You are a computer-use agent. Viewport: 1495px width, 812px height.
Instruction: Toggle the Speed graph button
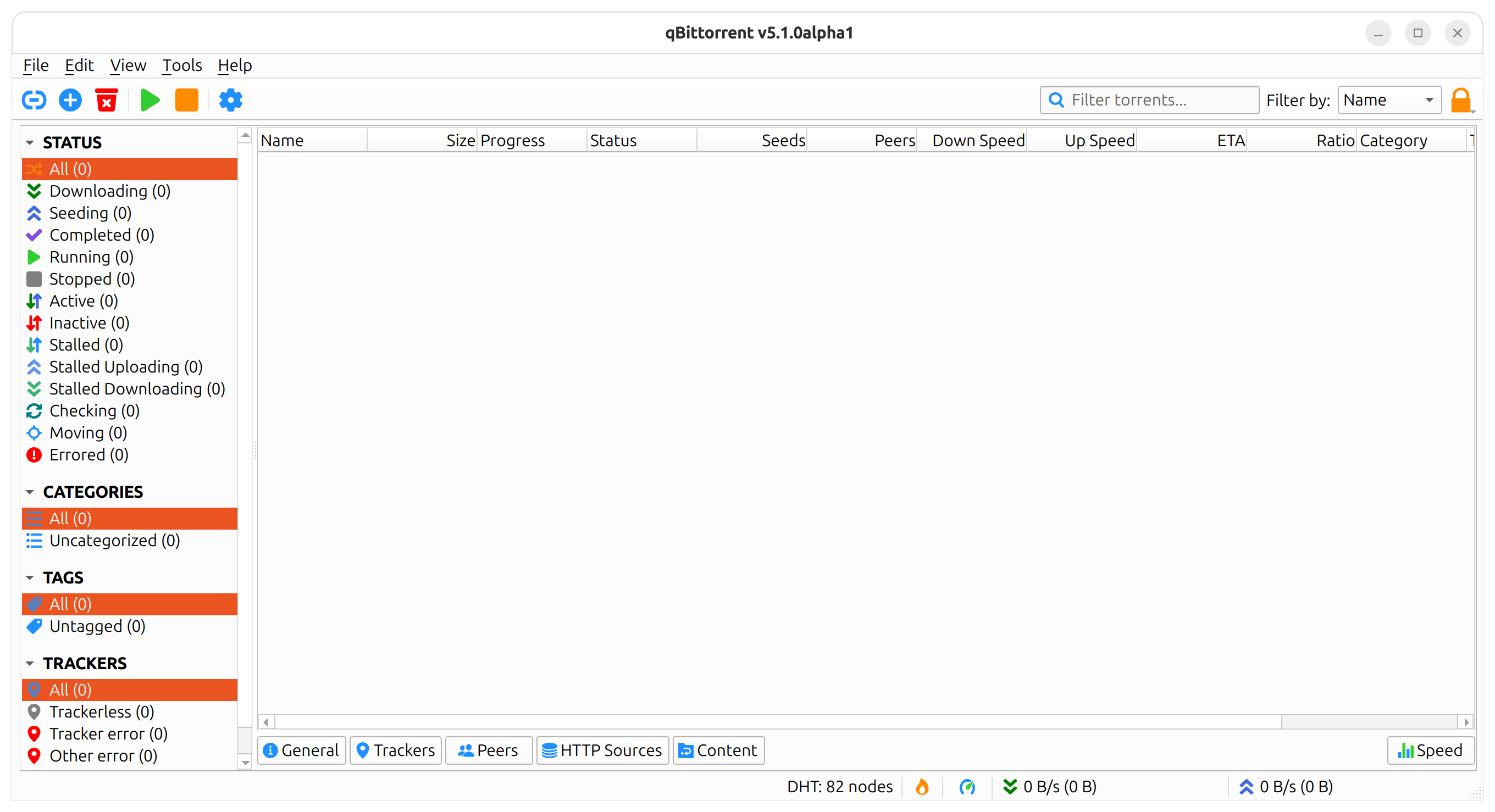pyautogui.click(x=1430, y=750)
